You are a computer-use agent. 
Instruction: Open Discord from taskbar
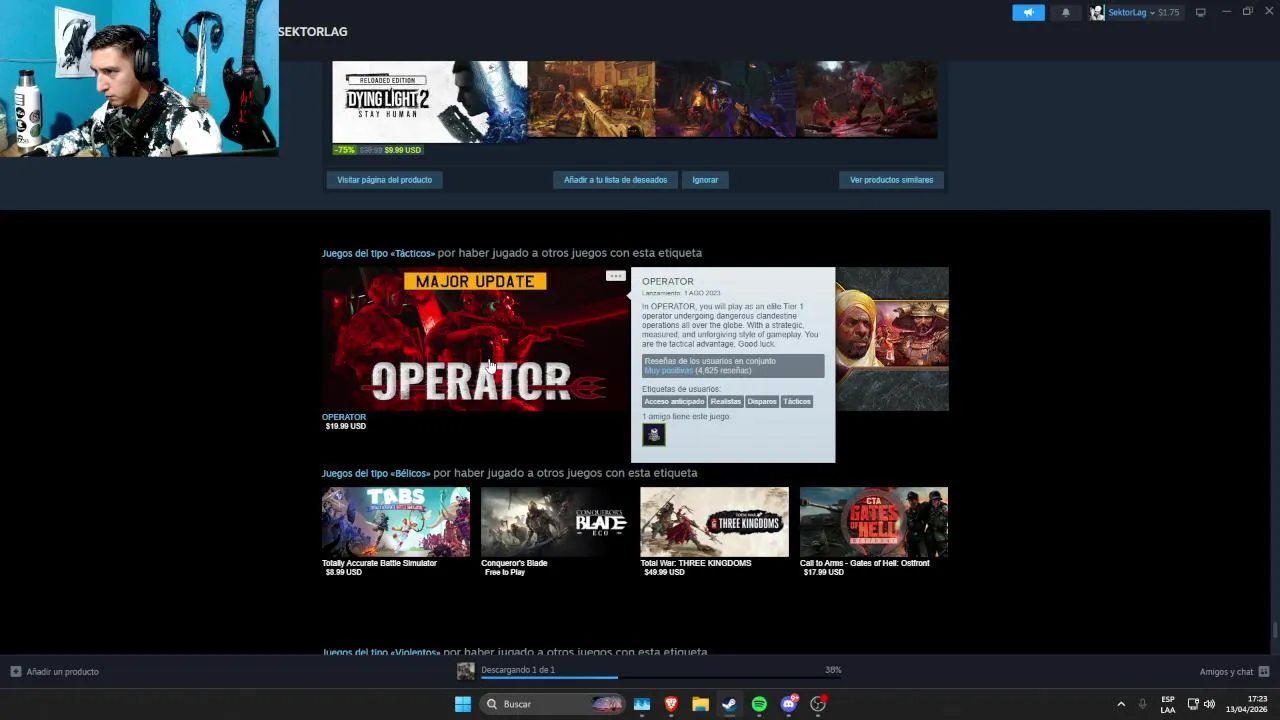[789, 704]
